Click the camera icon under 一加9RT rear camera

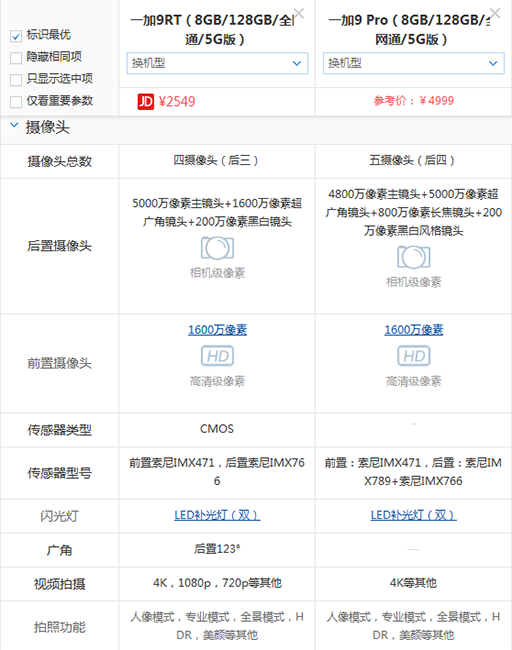(217, 248)
